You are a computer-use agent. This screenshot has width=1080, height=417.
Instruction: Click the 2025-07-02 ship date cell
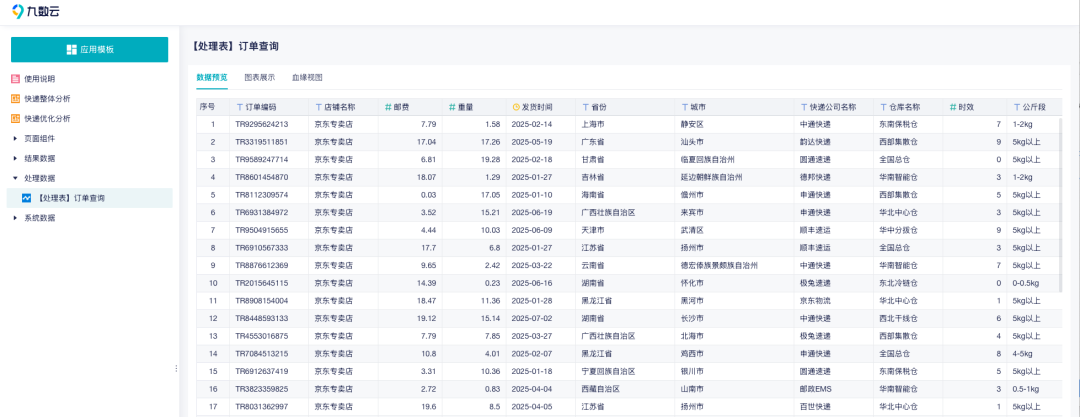pos(532,318)
